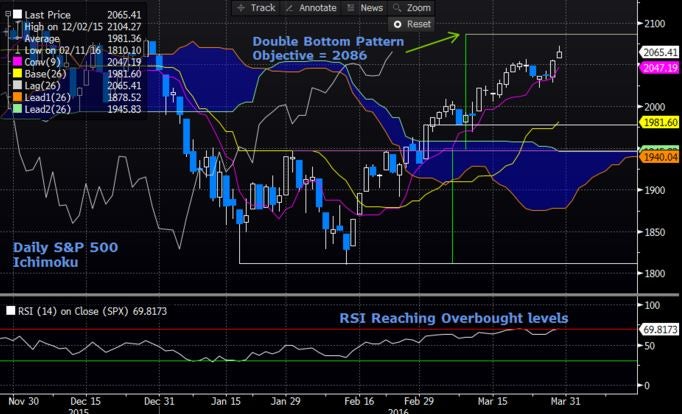Click the magenta 2047.19 axis tag
682x414 pixels.
coord(660,67)
